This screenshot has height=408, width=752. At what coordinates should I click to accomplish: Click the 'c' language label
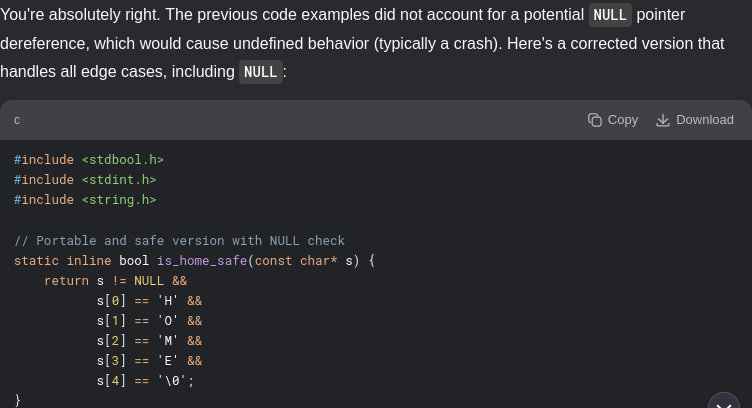17,120
